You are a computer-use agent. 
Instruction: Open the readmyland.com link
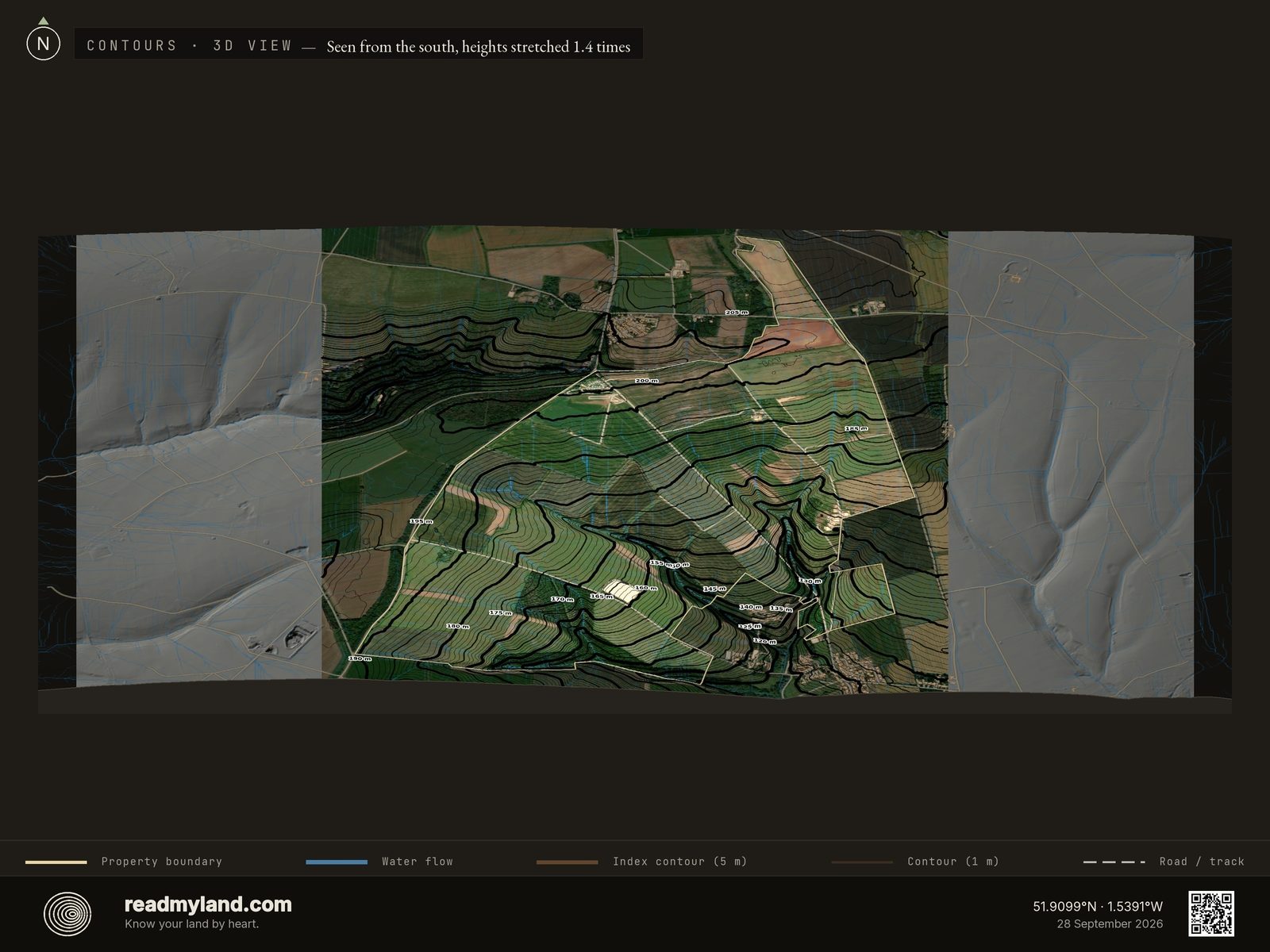[x=208, y=904]
